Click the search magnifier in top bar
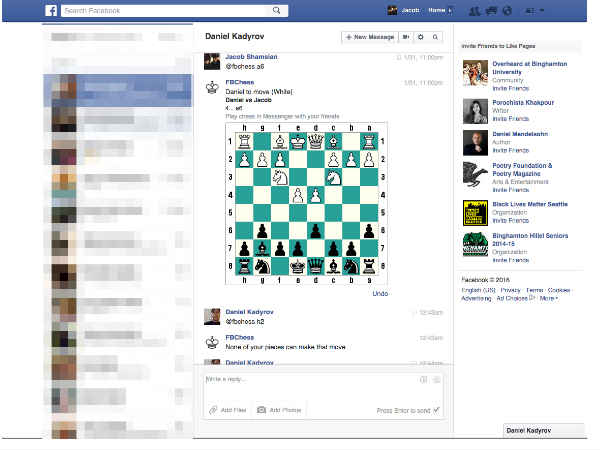 coord(277,10)
